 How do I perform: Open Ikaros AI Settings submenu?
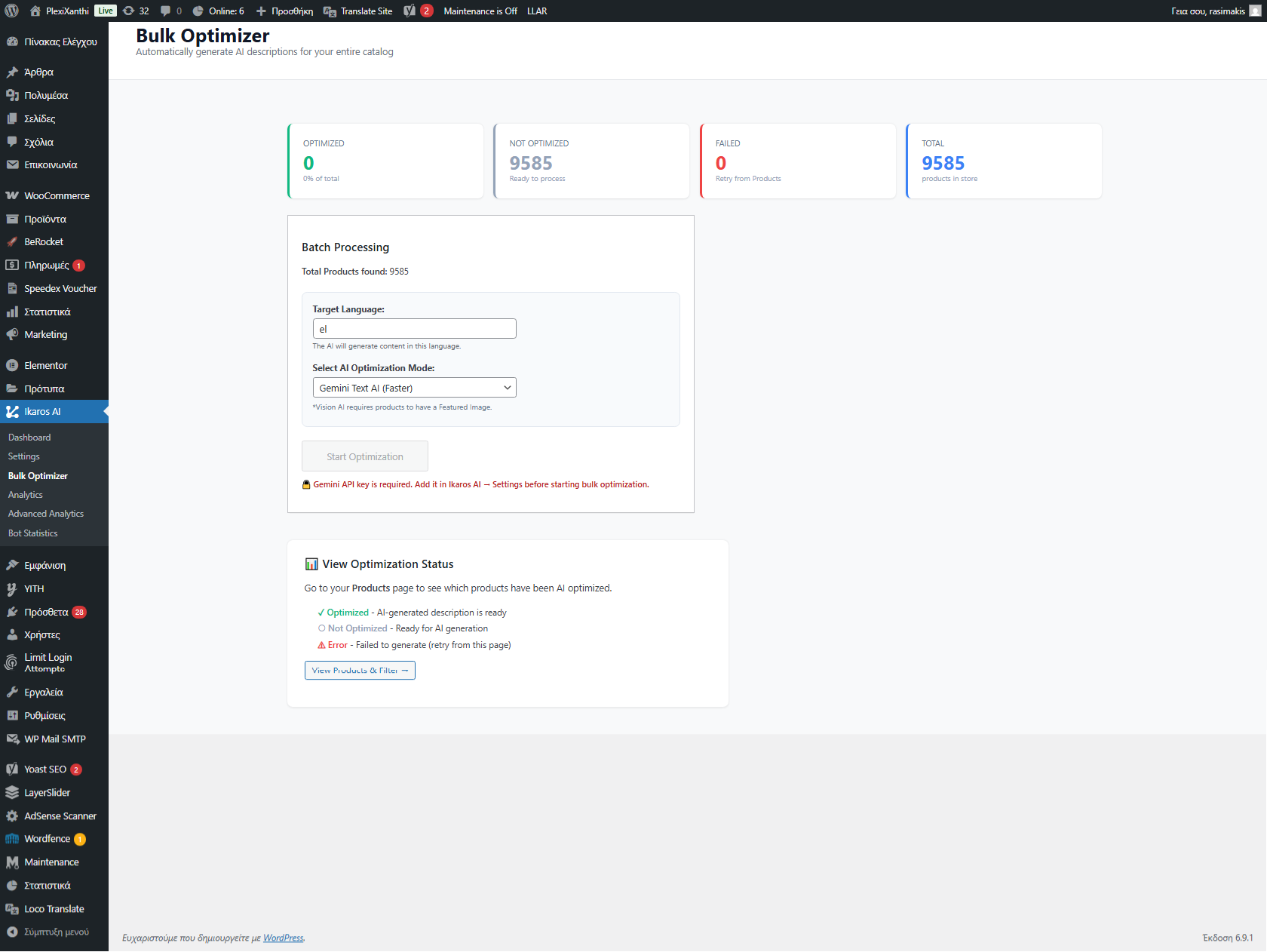click(x=24, y=456)
